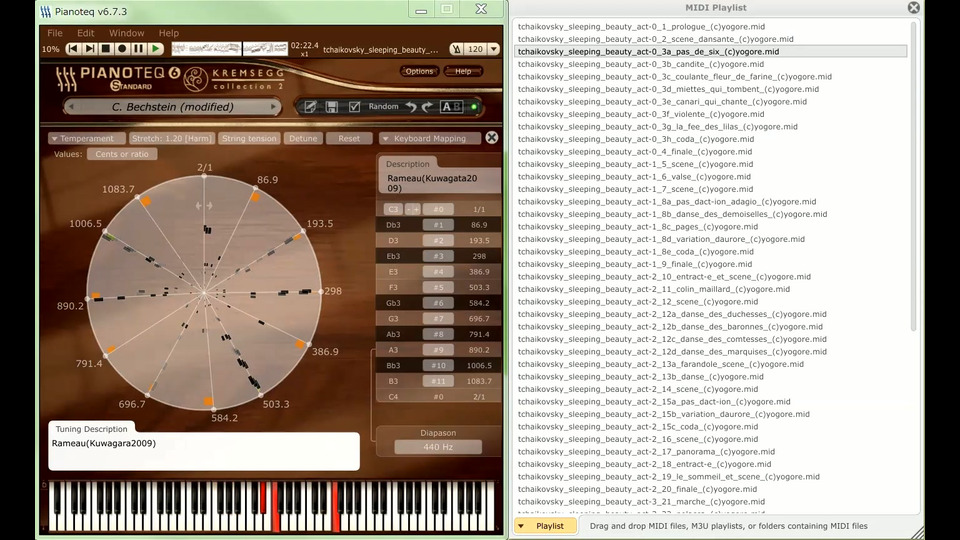Click the minus stepper next to C3
The height and width of the screenshot is (540, 960).
pyautogui.click(x=409, y=209)
